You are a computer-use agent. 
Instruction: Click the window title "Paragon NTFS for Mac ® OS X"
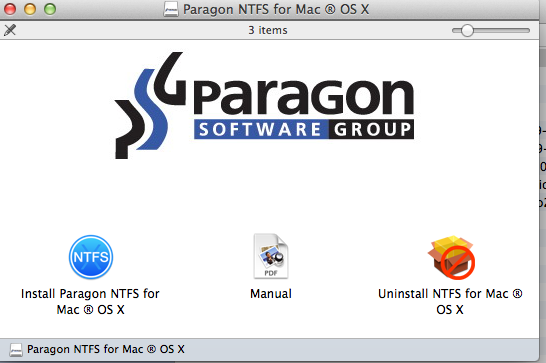click(276, 9)
